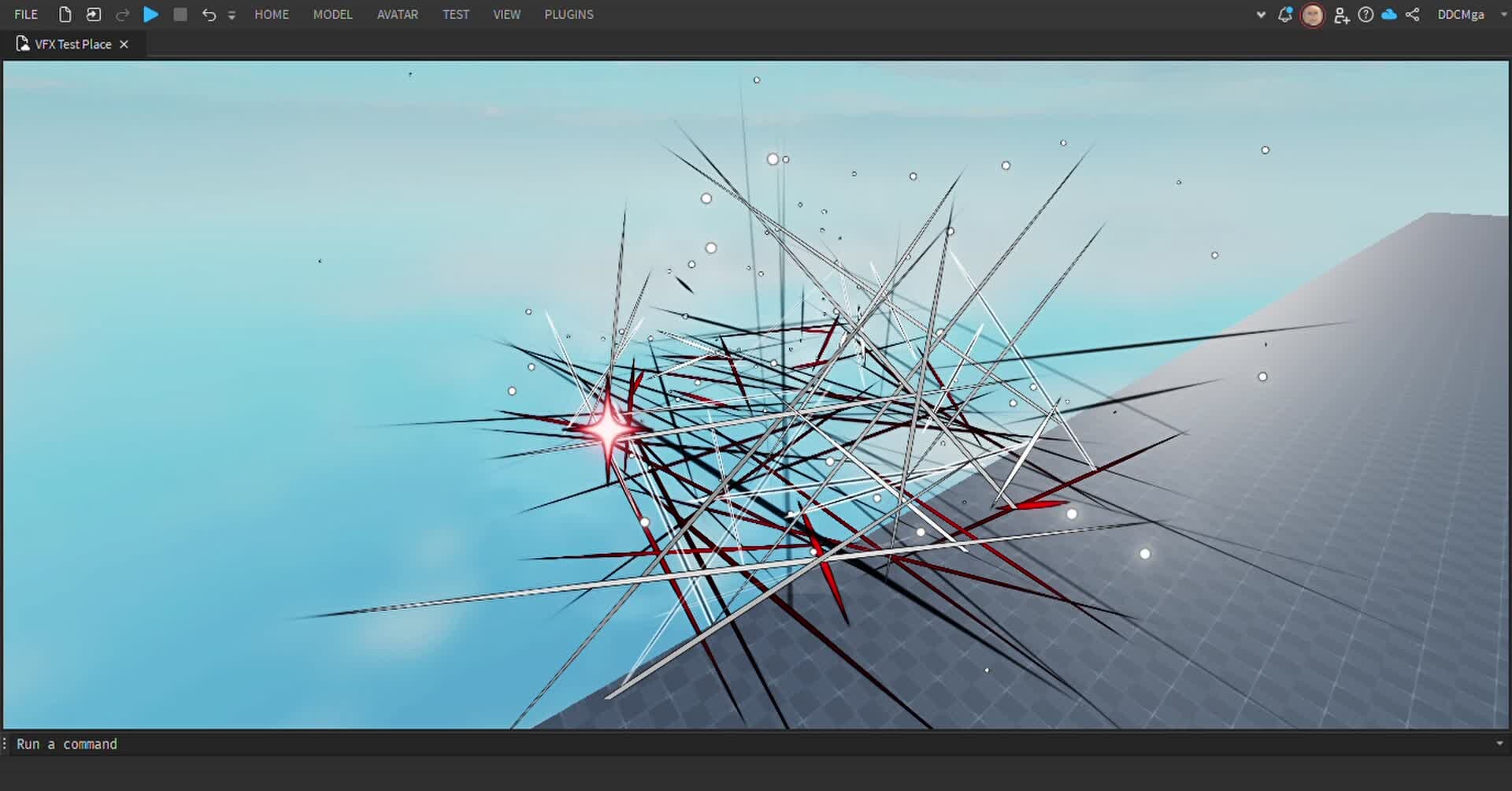
Task: Check cloud save status icon
Action: click(1389, 14)
